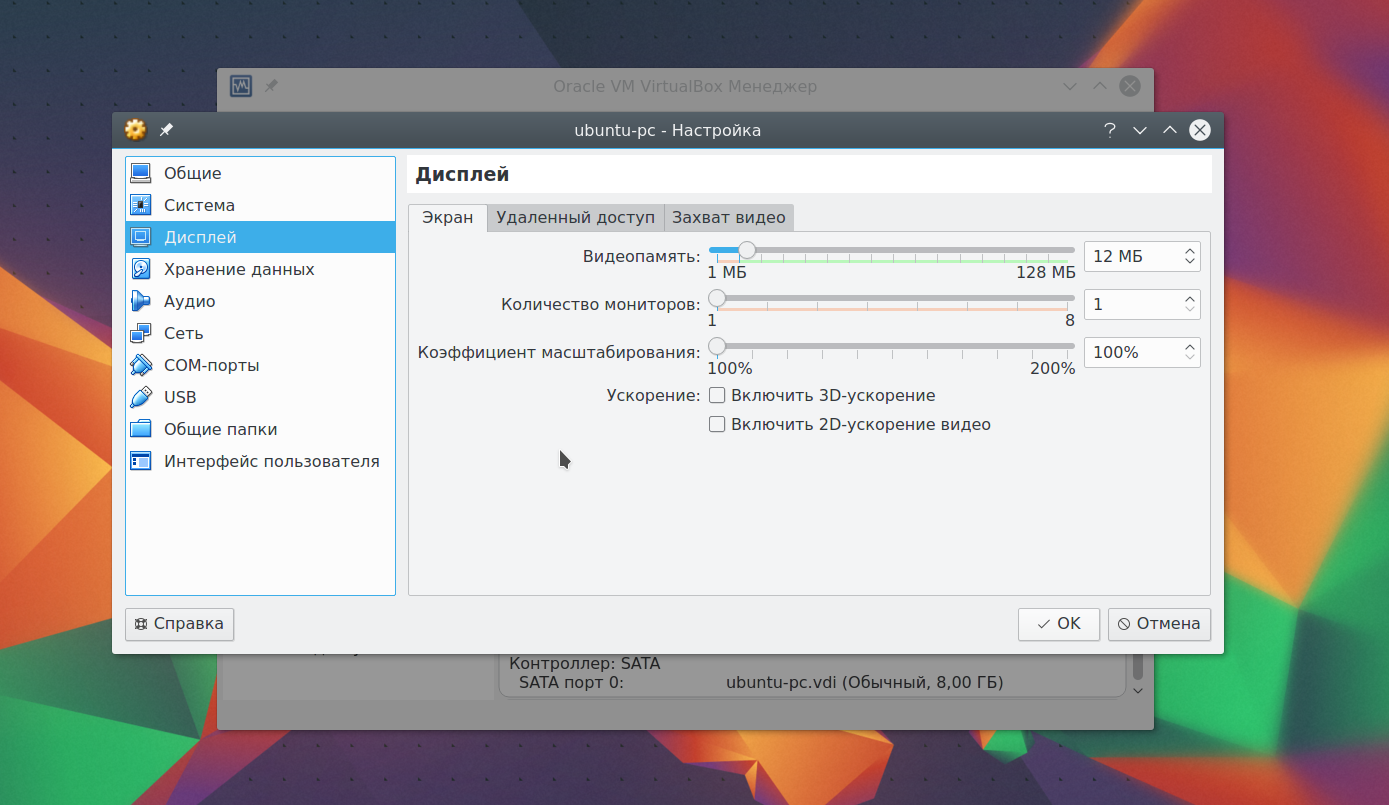Click the Коэффициент масштабирования spinbox arrows
Viewport: 1389px width, 805px height.
[x=1189, y=352]
